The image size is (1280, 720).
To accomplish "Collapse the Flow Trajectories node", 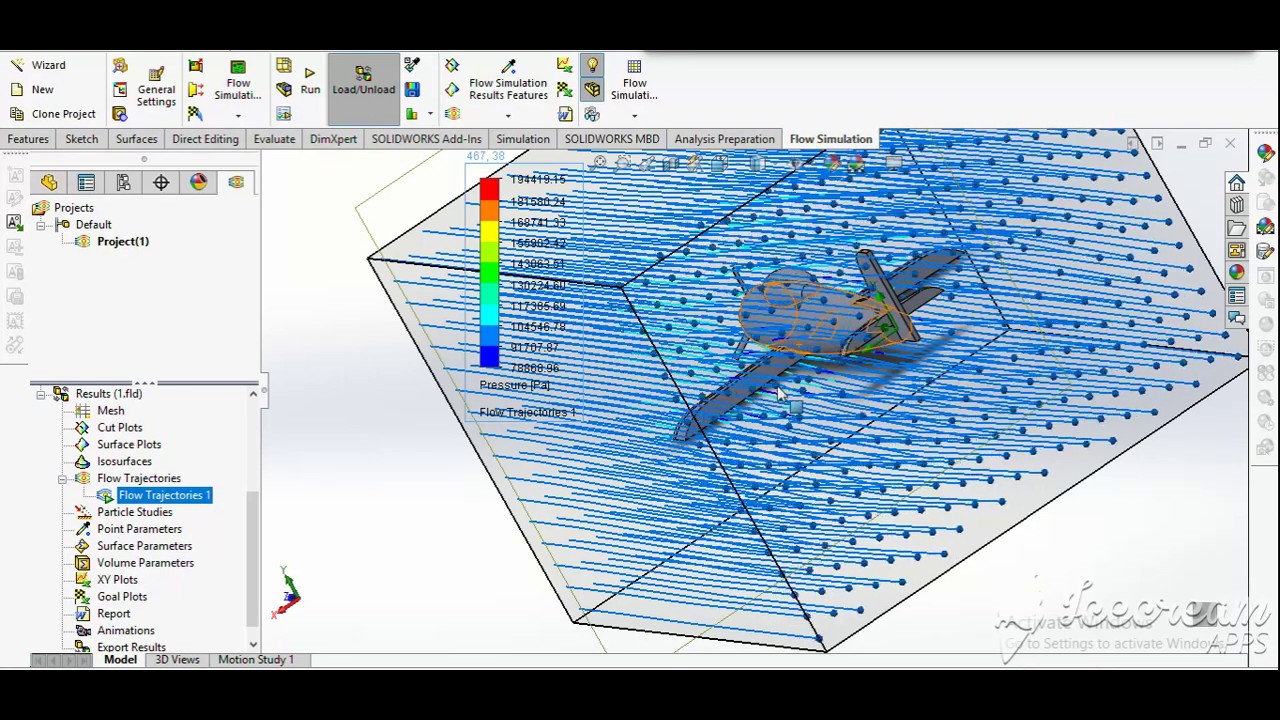I will [62, 479].
